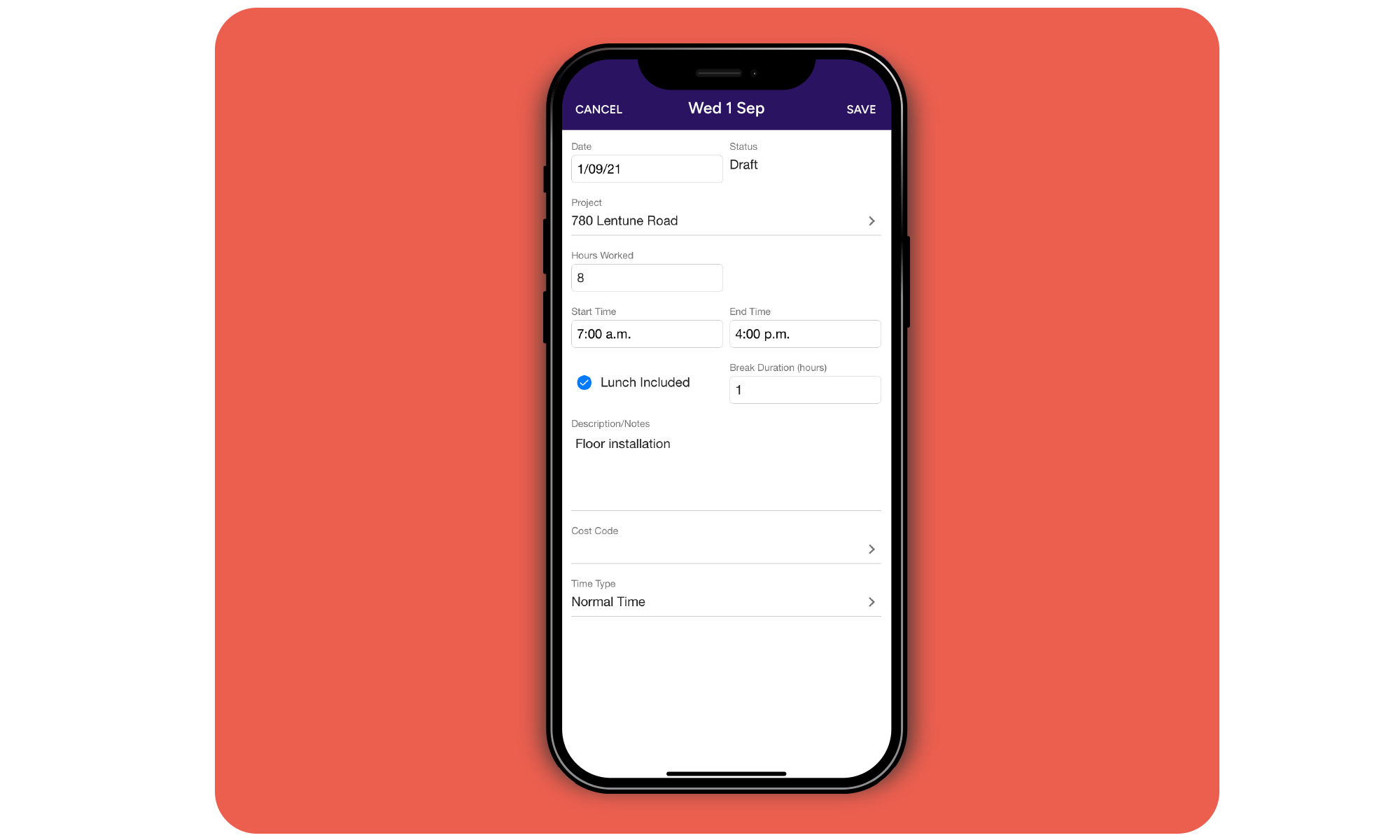This screenshot has width=1400, height=840.
Task: Enable lunch break in timesheet entry
Action: 583,383
